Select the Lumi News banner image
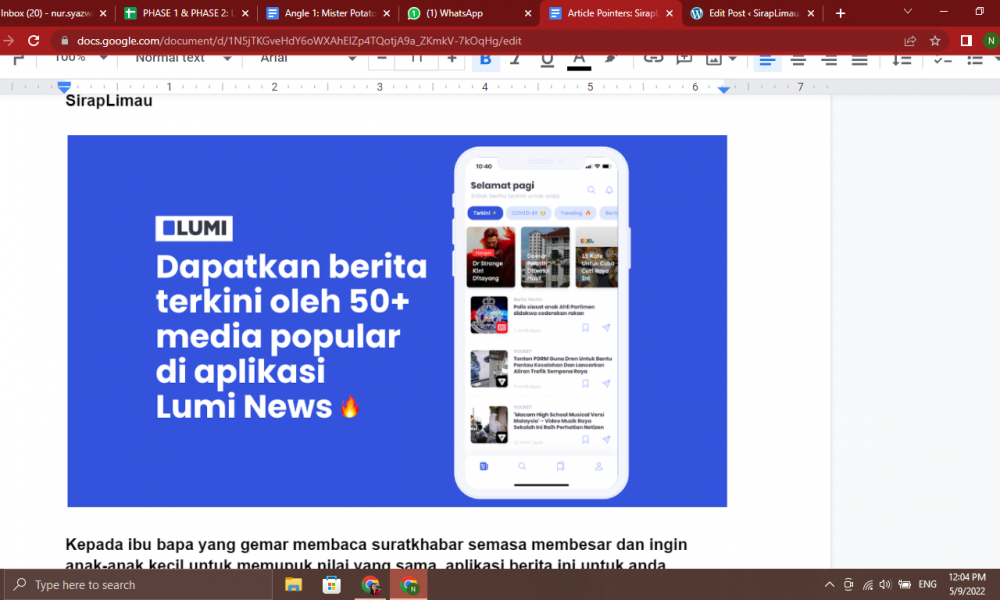The image size is (1000, 600). click(x=397, y=321)
